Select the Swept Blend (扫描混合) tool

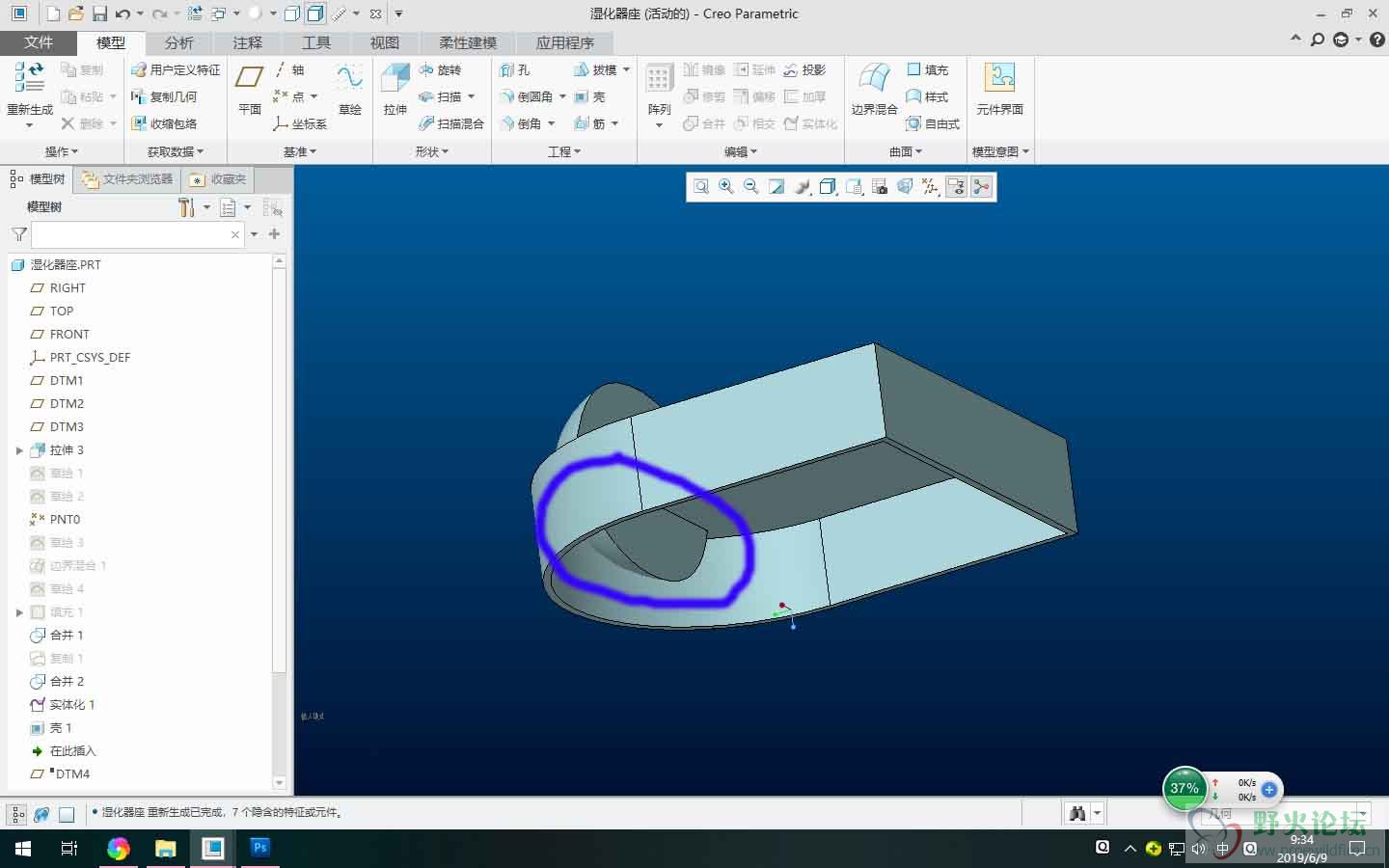click(450, 123)
